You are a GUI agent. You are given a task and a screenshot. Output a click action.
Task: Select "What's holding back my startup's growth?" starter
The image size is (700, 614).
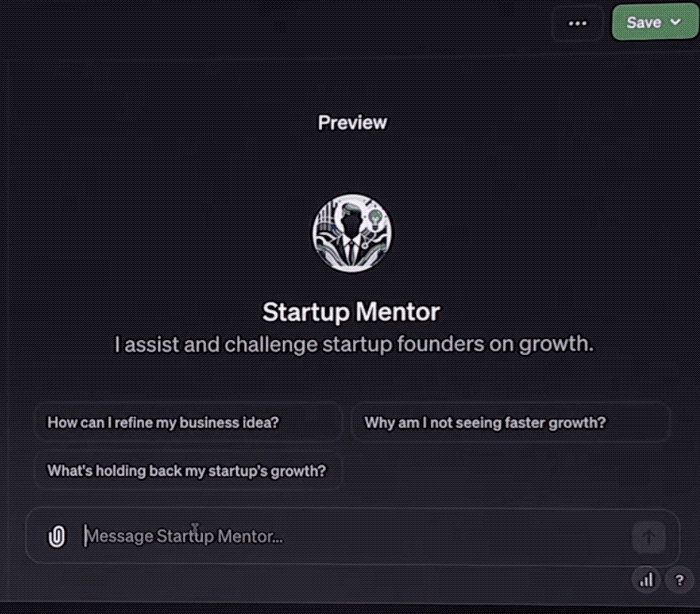187,470
